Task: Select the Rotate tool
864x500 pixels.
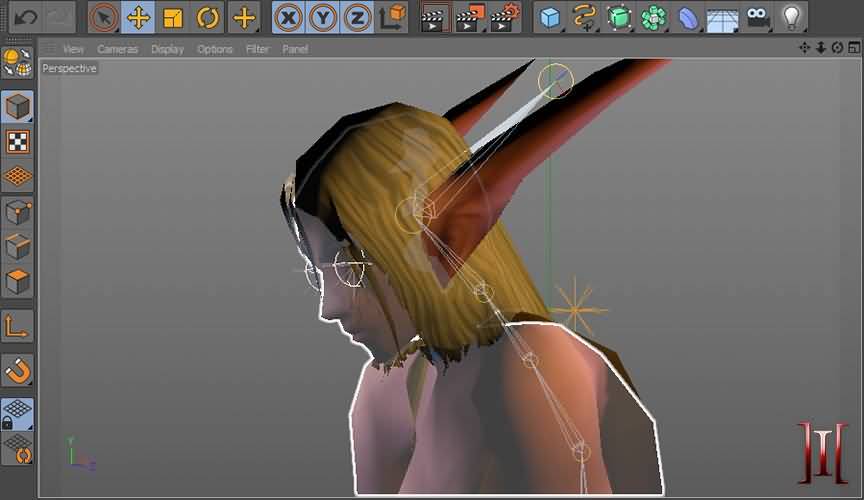Action: click(x=207, y=18)
